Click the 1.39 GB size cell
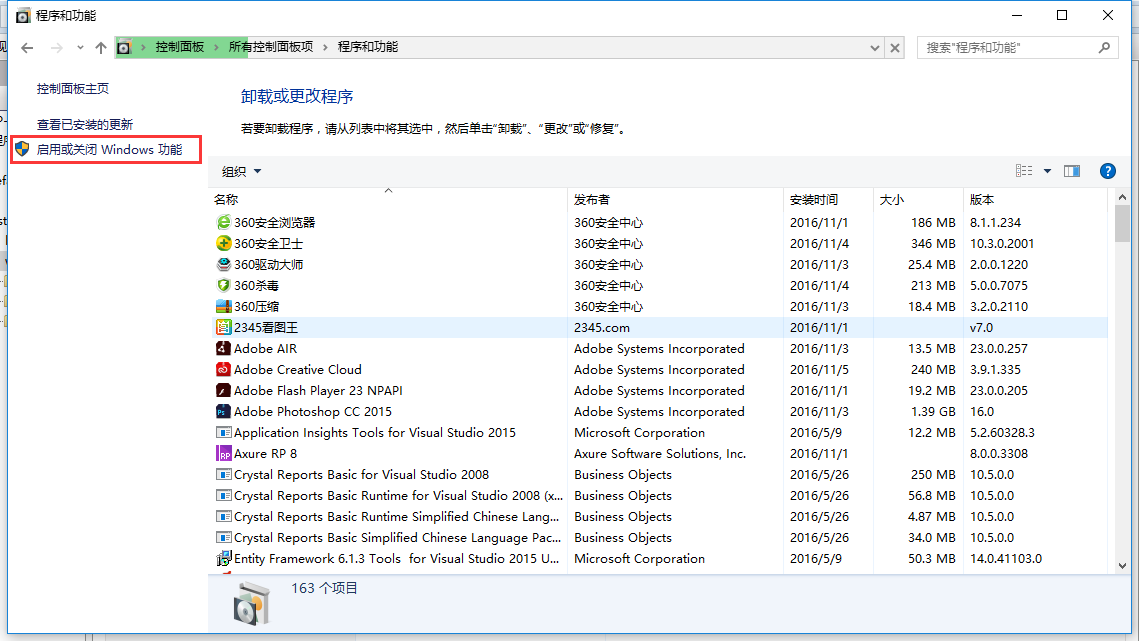The image size is (1139, 641). (933, 412)
